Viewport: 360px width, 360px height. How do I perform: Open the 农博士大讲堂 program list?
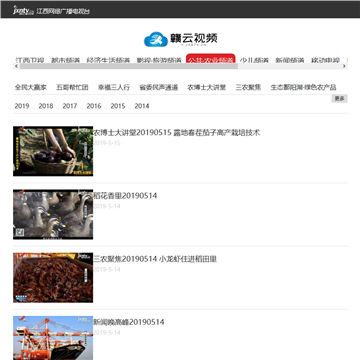pyautogui.click(x=207, y=87)
